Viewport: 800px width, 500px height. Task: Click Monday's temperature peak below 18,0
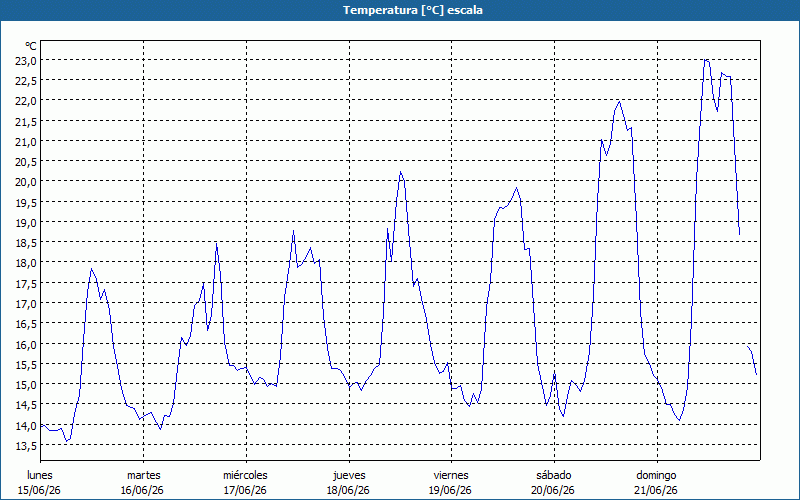pyautogui.click(x=91, y=269)
